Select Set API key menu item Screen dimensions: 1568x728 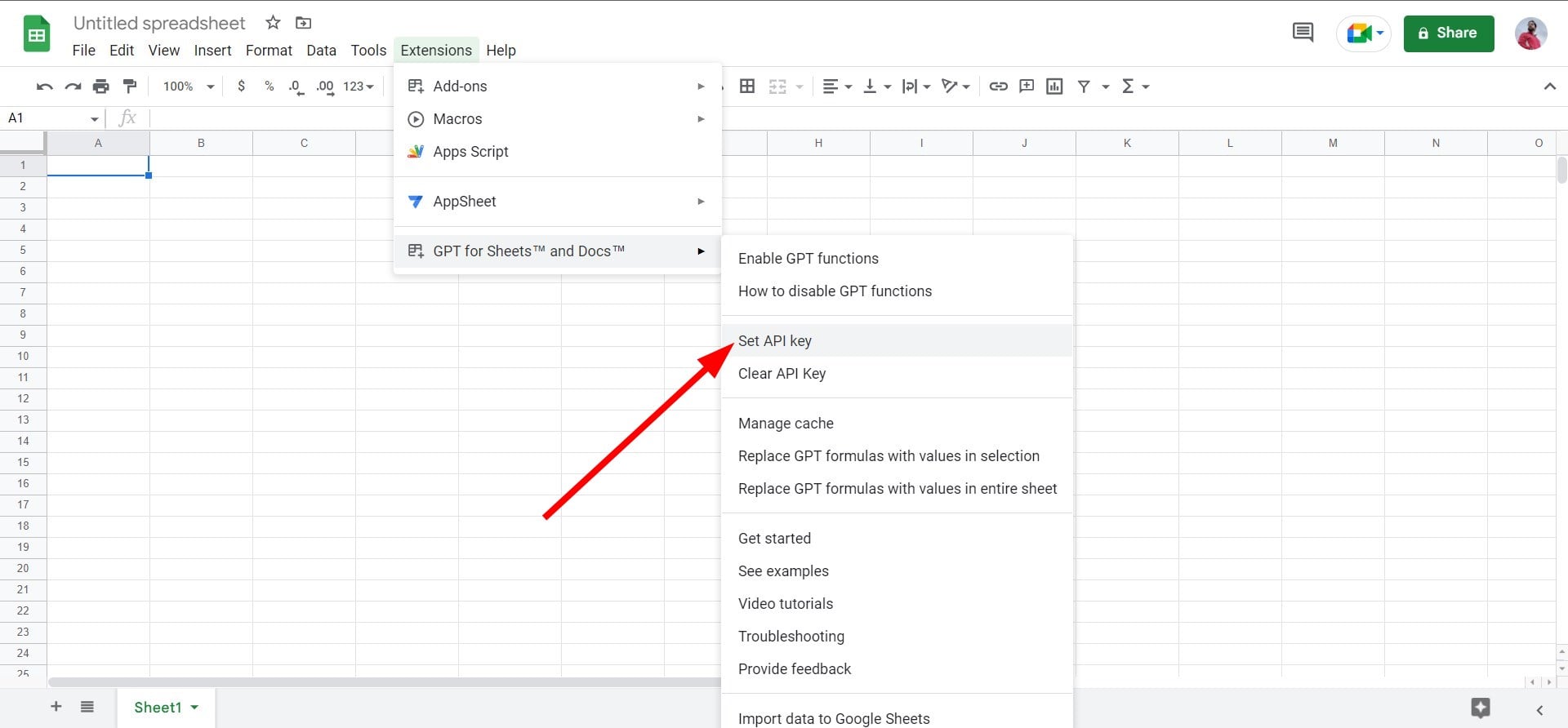(x=775, y=341)
